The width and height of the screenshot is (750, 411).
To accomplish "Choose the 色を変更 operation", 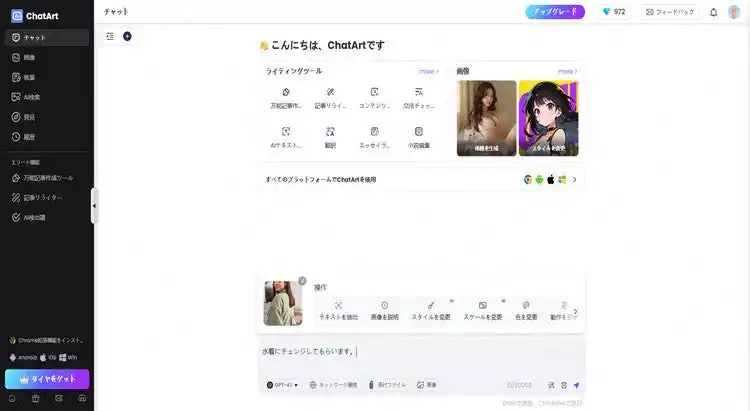I will [526, 310].
